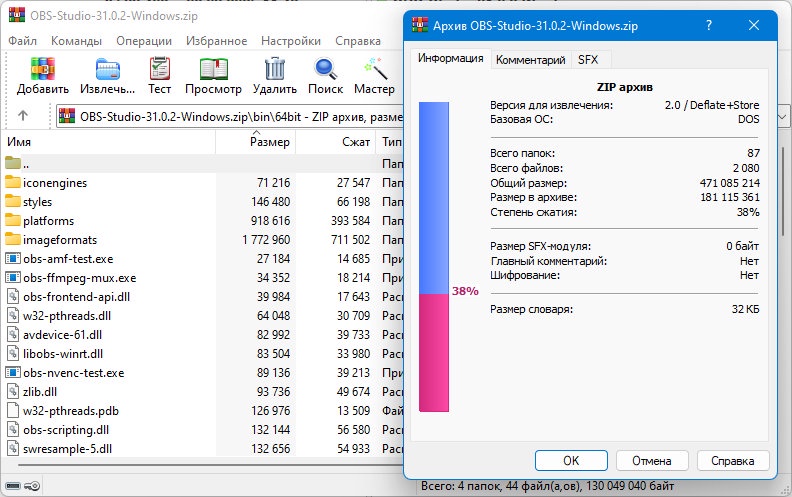
Task: Click the obs-nvenc-test.exe file icon
Action: click(x=13, y=373)
